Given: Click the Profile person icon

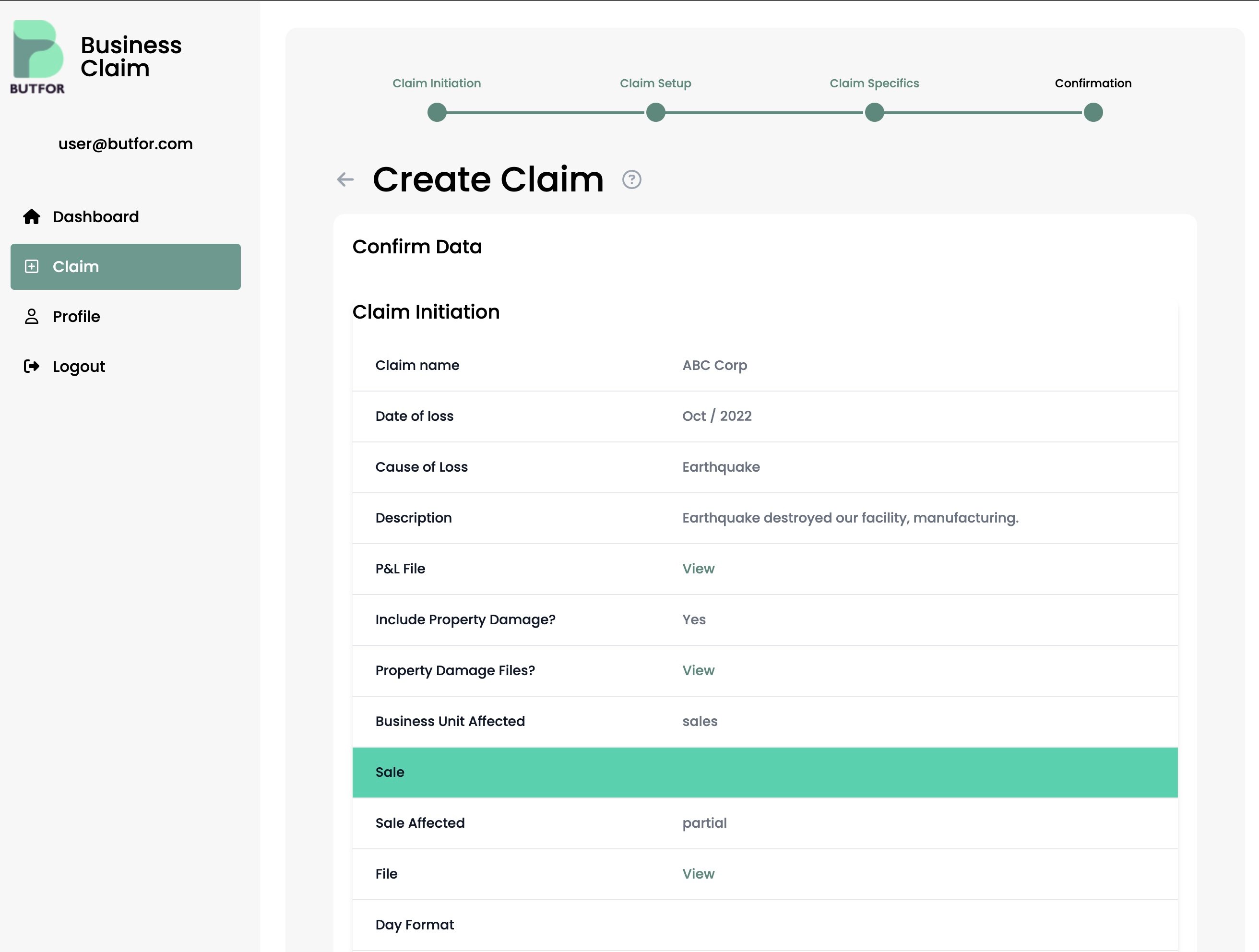Looking at the screenshot, I should 32,317.
